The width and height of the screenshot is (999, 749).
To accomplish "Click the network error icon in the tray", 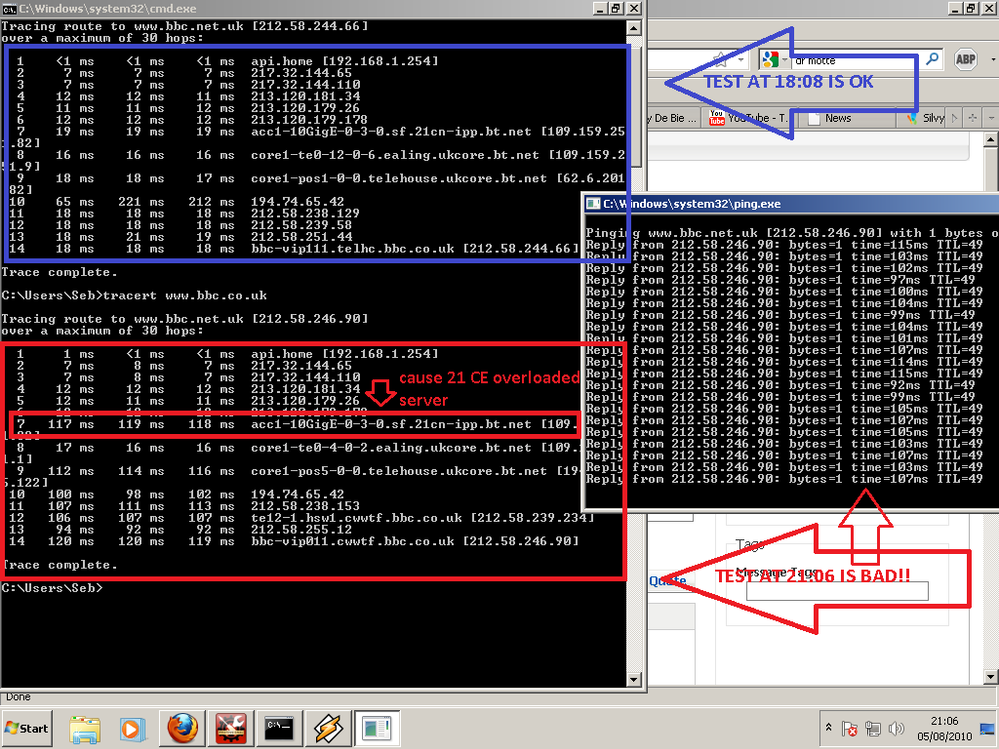I will tap(850, 730).
